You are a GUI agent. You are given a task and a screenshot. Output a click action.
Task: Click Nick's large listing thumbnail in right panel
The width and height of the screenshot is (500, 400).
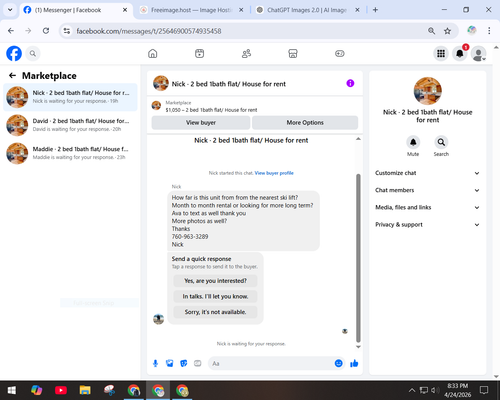tap(428, 91)
